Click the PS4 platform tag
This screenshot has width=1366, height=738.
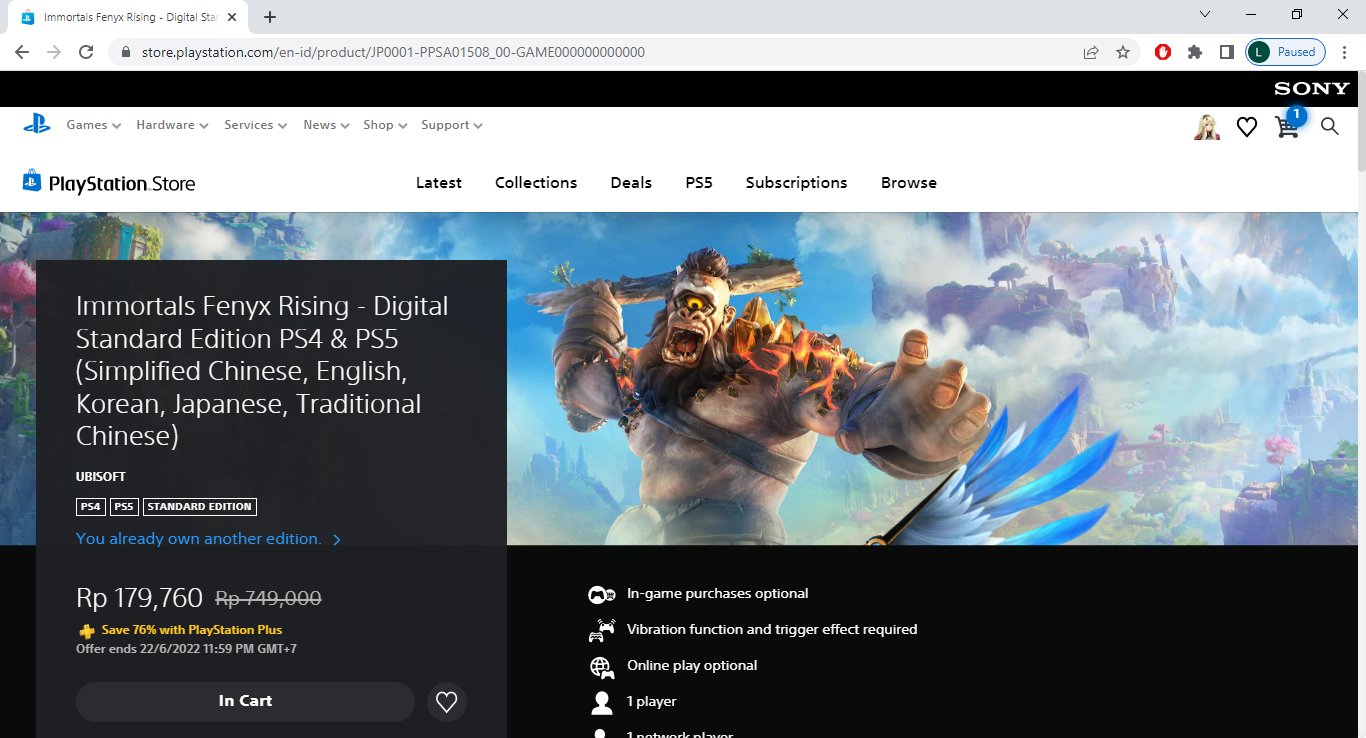(x=91, y=507)
